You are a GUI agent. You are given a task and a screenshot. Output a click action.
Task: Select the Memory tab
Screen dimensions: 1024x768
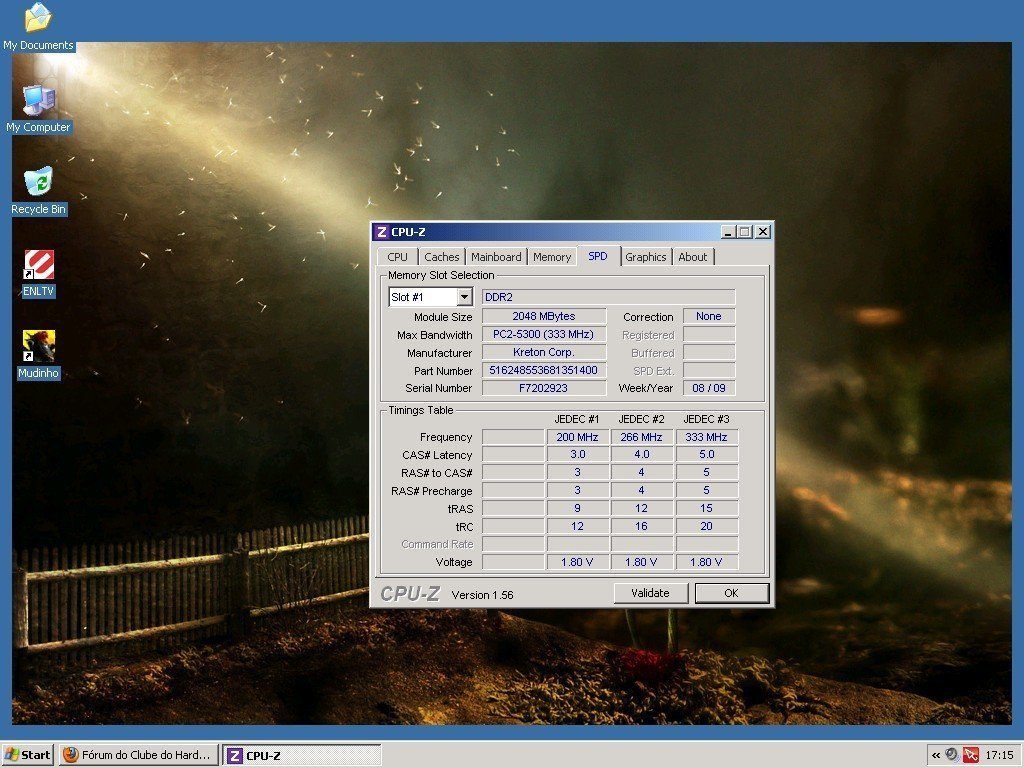pyautogui.click(x=552, y=257)
